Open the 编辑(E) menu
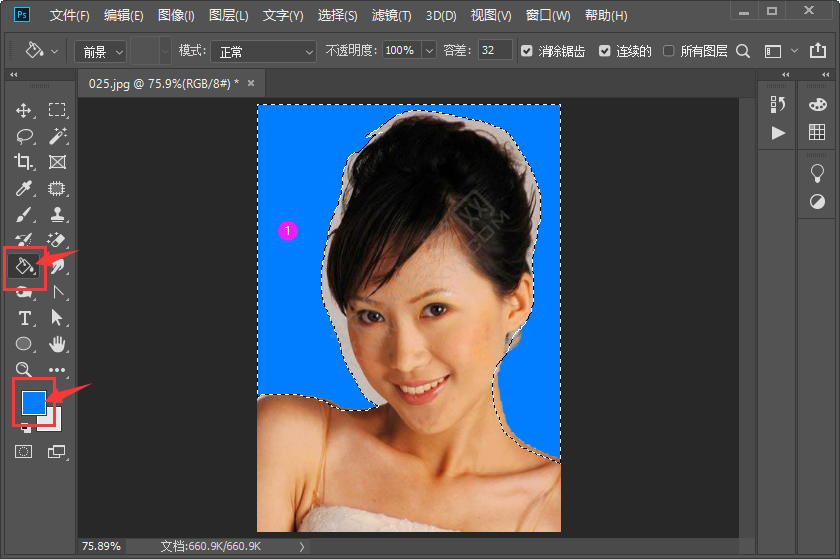The image size is (840, 559). [x=124, y=16]
